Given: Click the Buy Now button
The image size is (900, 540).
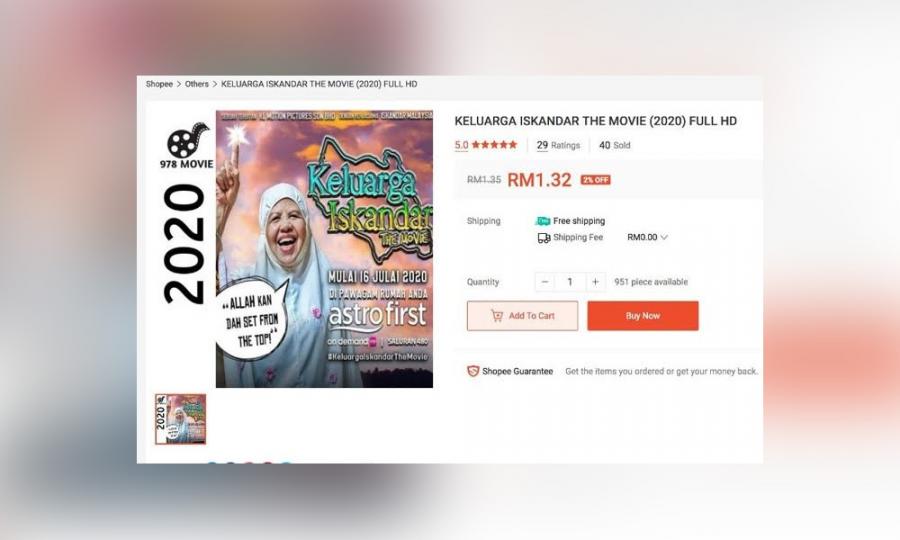Looking at the screenshot, I should coord(643,316).
